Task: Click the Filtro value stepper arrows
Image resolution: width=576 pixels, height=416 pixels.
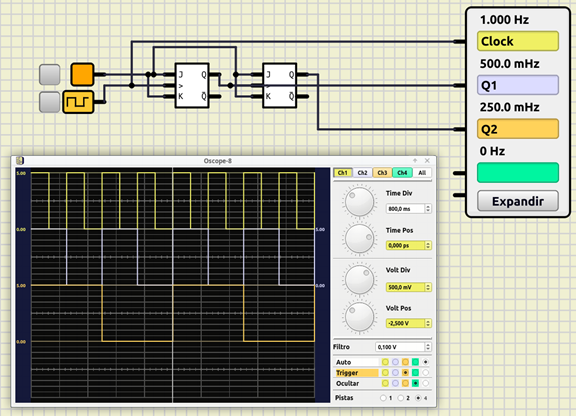Action: [x=428, y=347]
